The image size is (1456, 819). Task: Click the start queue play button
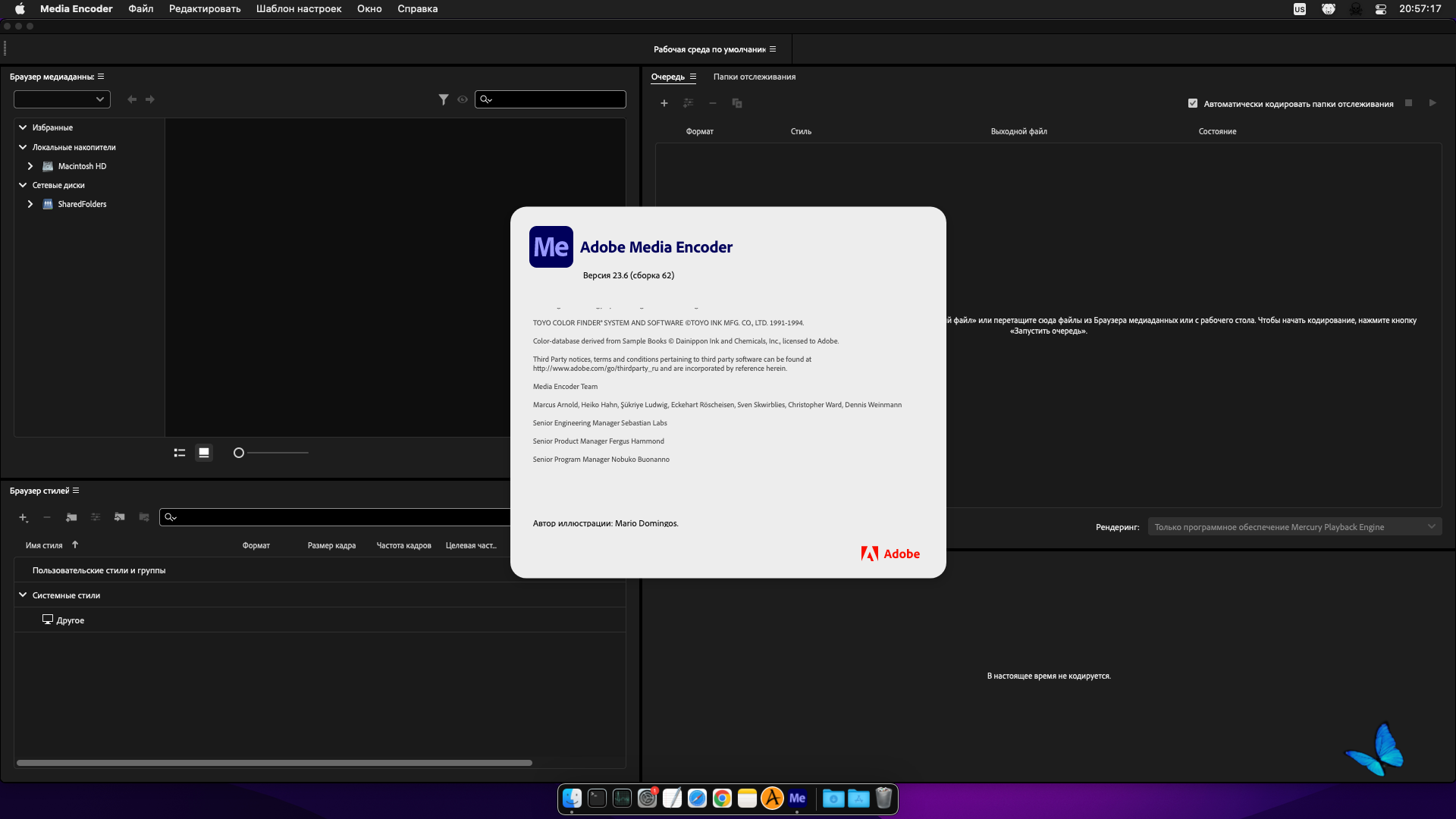[1432, 103]
